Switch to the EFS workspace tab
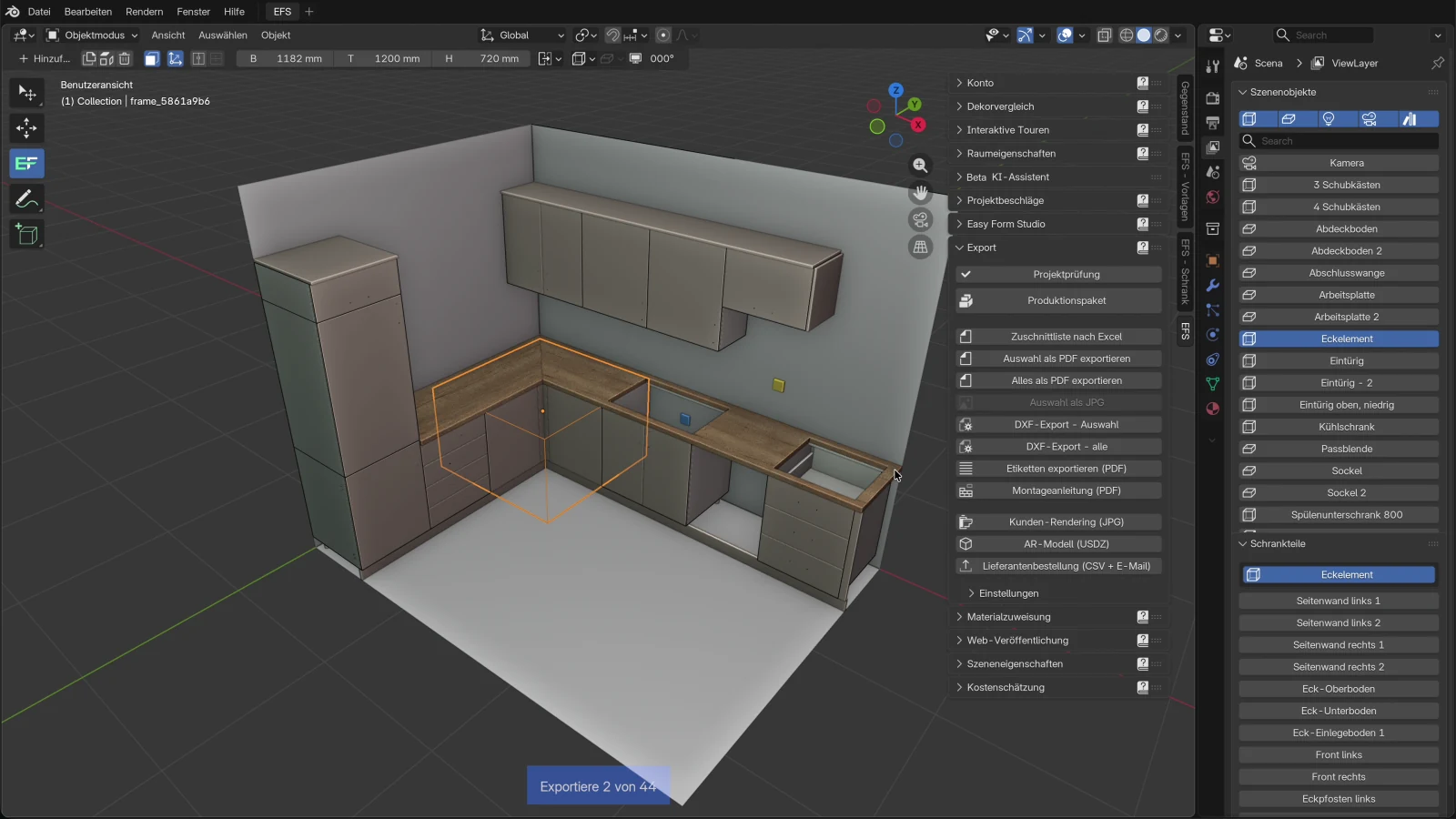This screenshot has height=819, width=1456. click(282, 12)
